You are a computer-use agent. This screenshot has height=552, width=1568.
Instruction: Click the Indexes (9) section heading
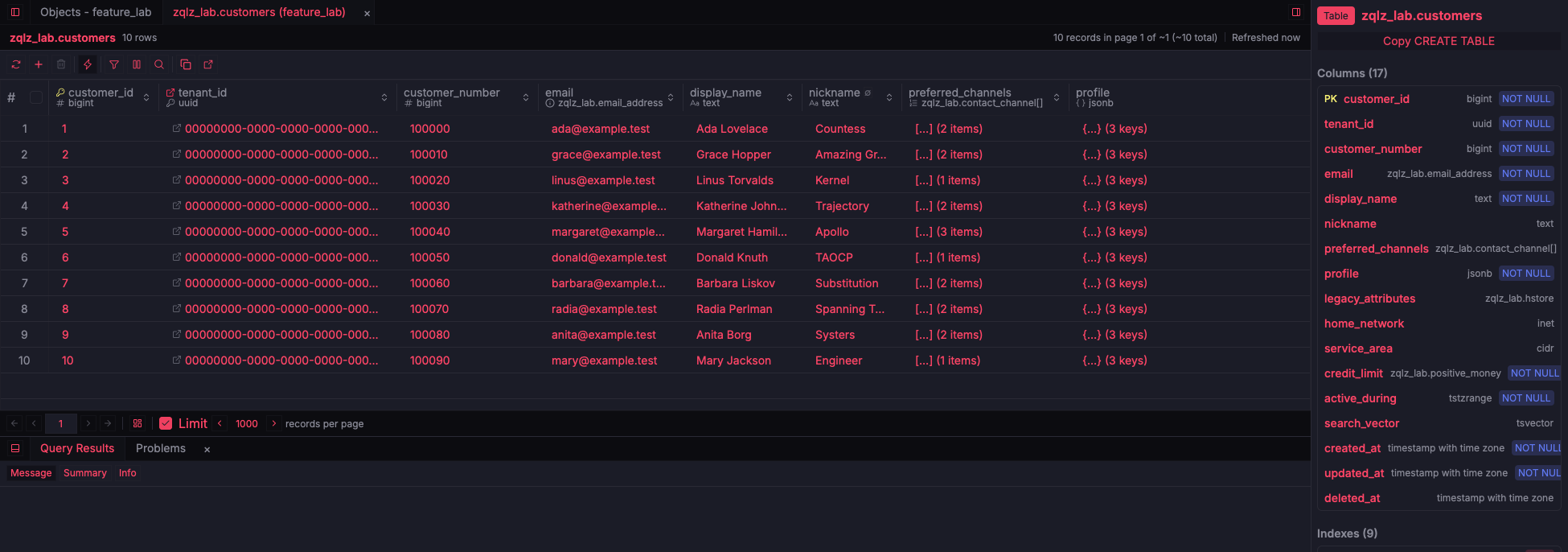pyautogui.click(x=1347, y=533)
